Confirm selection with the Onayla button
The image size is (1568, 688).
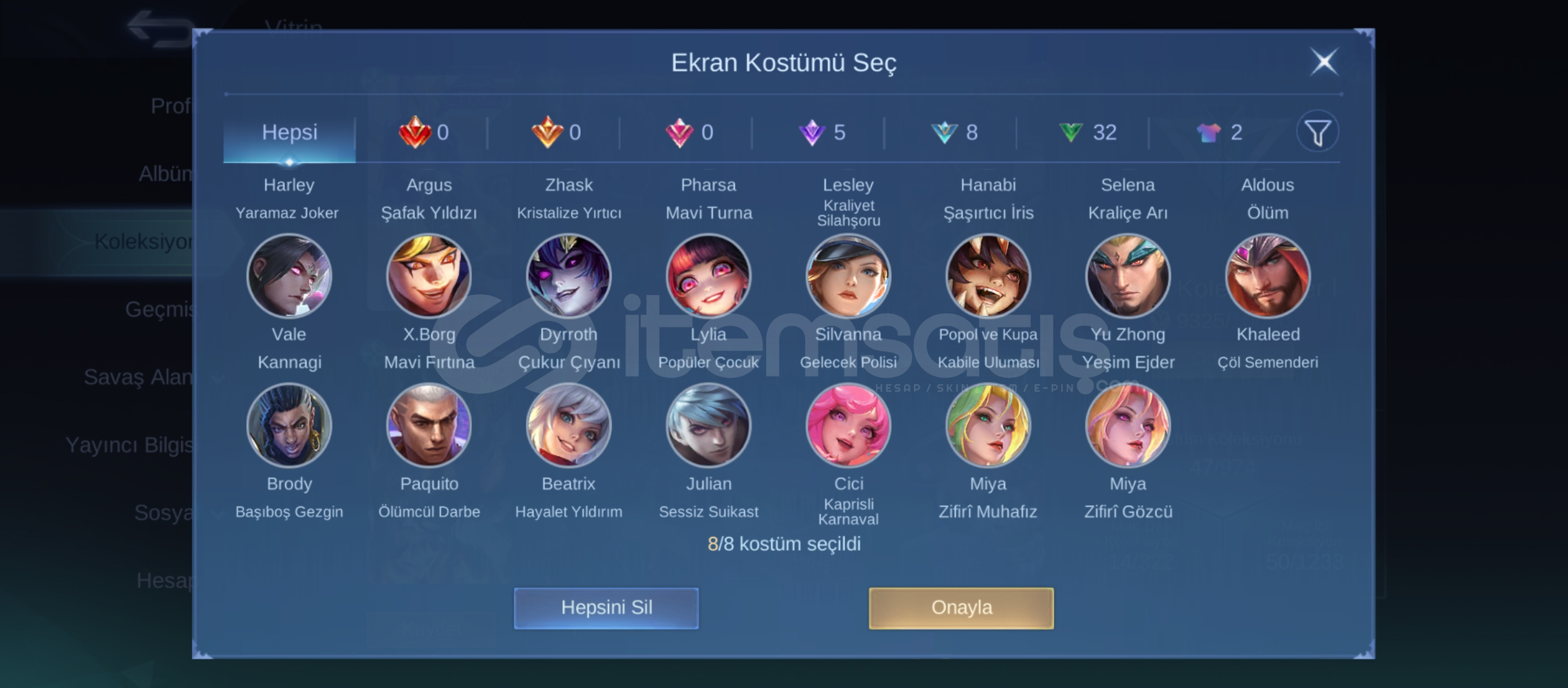(x=961, y=608)
